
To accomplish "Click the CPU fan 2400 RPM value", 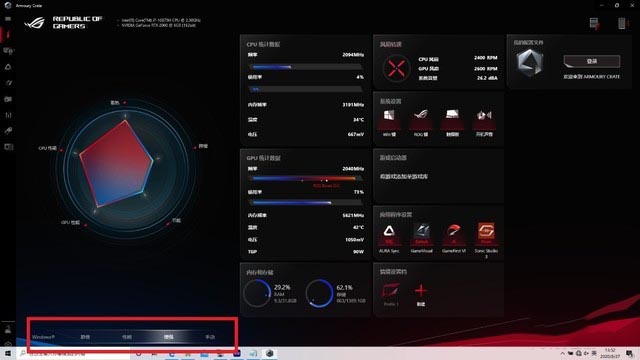I will point(486,58).
